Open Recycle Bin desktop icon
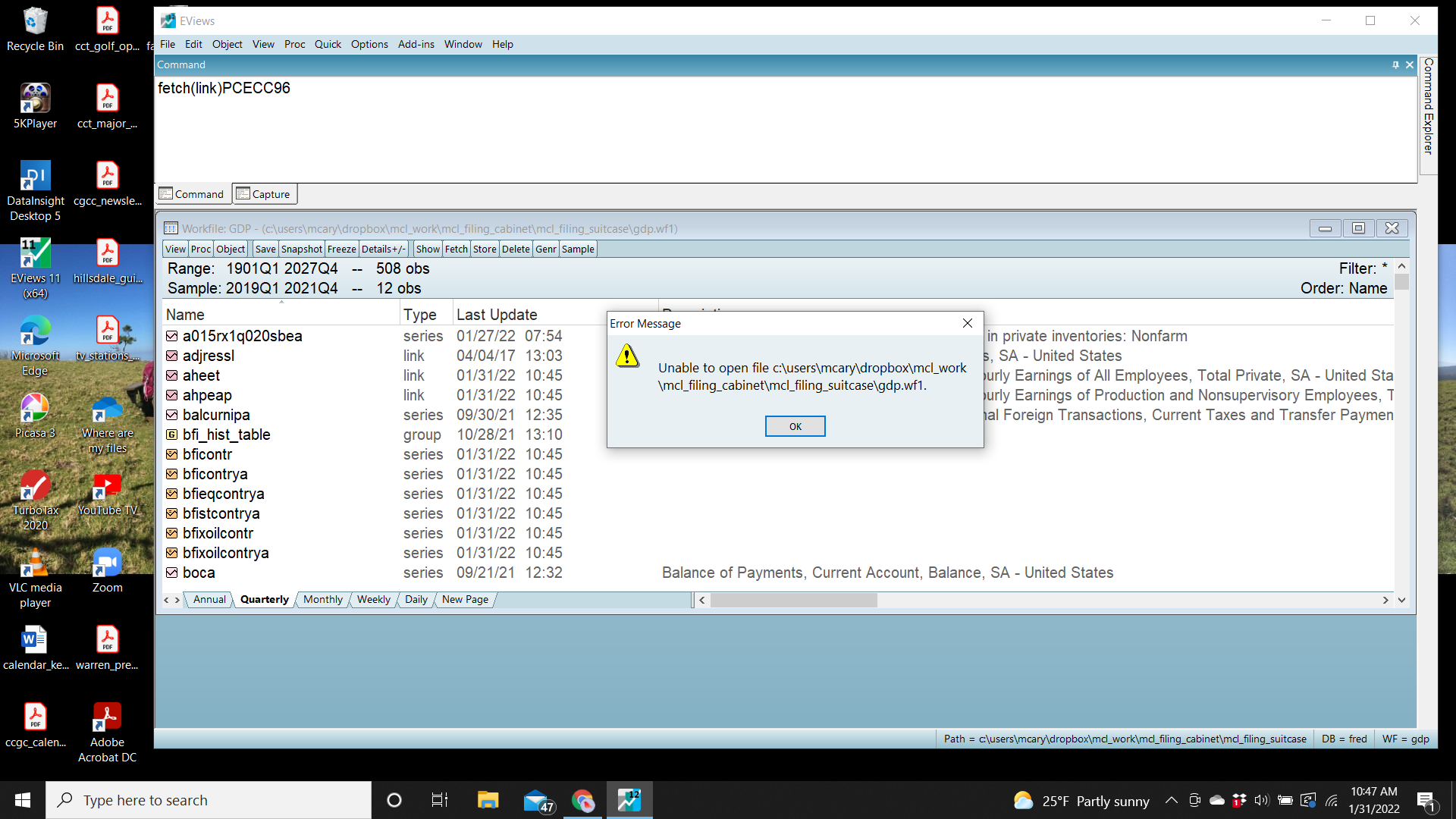Image resolution: width=1456 pixels, height=819 pixels. (x=35, y=30)
